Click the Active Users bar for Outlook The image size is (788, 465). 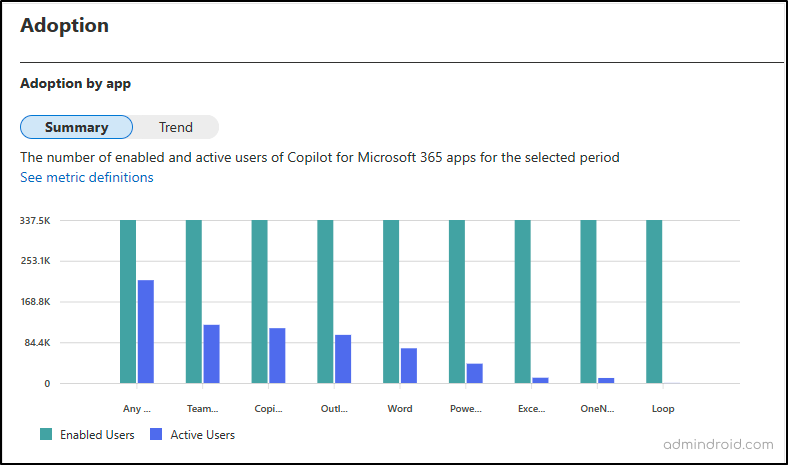tap(343, 359)
